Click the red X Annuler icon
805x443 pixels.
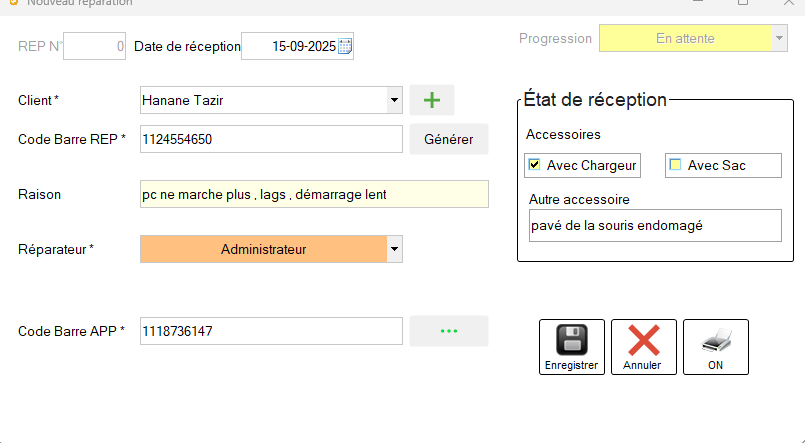[x=643, y=340]
